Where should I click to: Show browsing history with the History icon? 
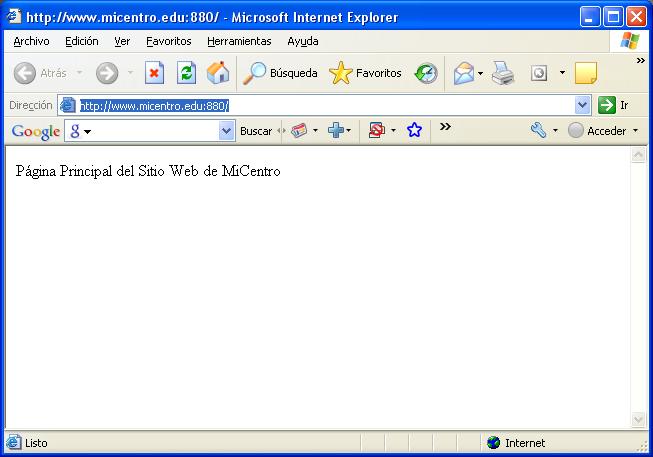[x=427, y=73]
